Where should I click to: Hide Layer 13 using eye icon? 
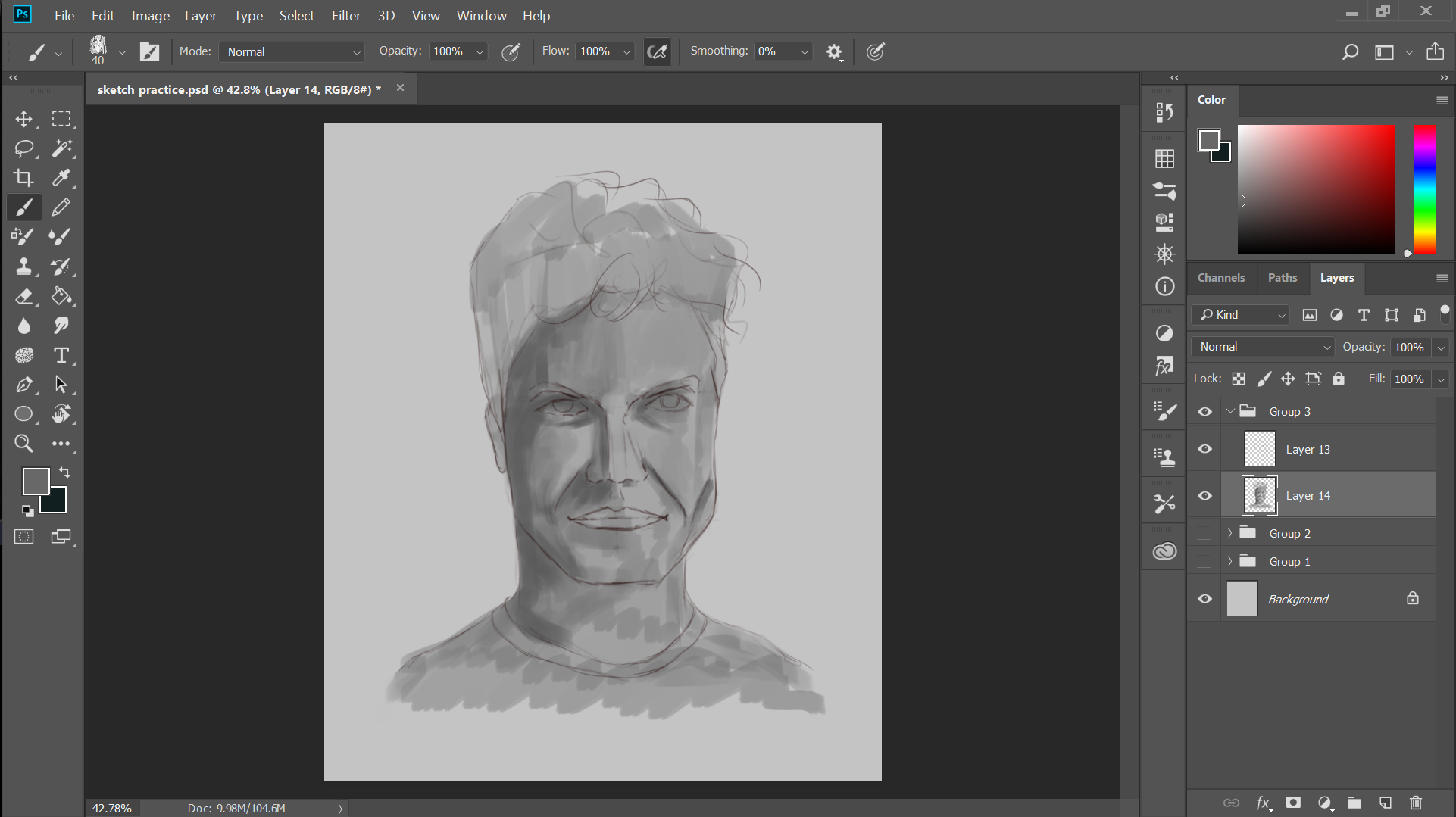coord(1204,449)
